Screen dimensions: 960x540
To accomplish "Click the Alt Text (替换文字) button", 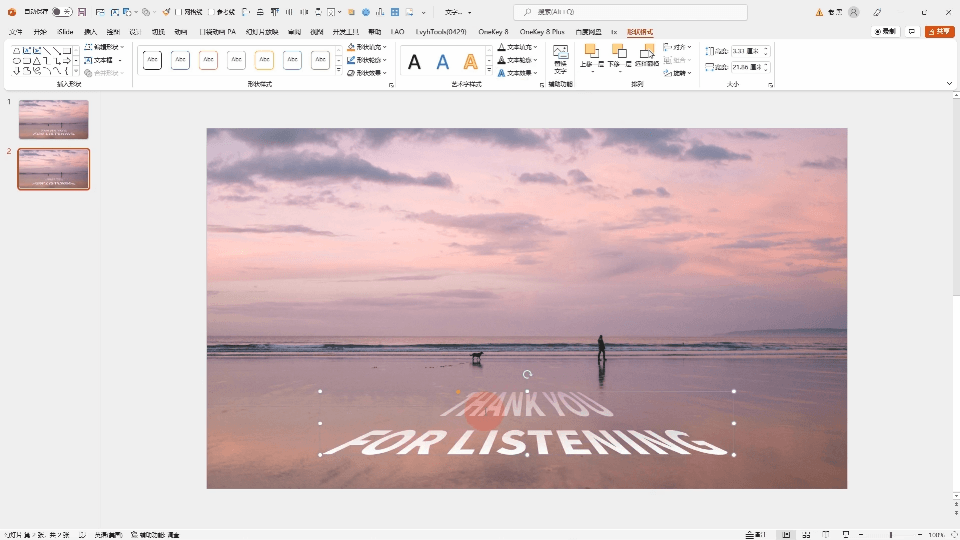I will coord(560,59).
